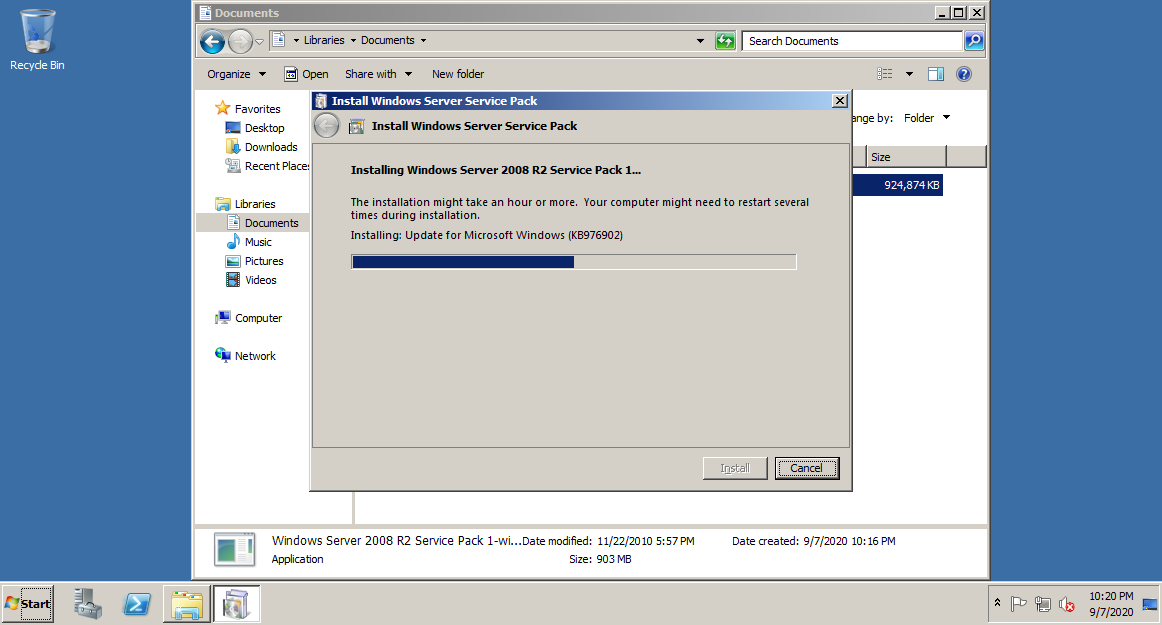
Task: Click Open in the Explorer toolbar
Action: point(307,74)
